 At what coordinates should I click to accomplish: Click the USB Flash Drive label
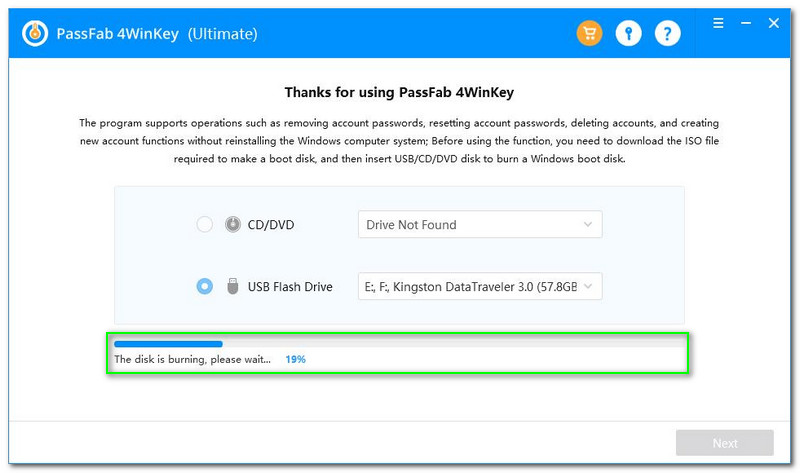(290, 287)
